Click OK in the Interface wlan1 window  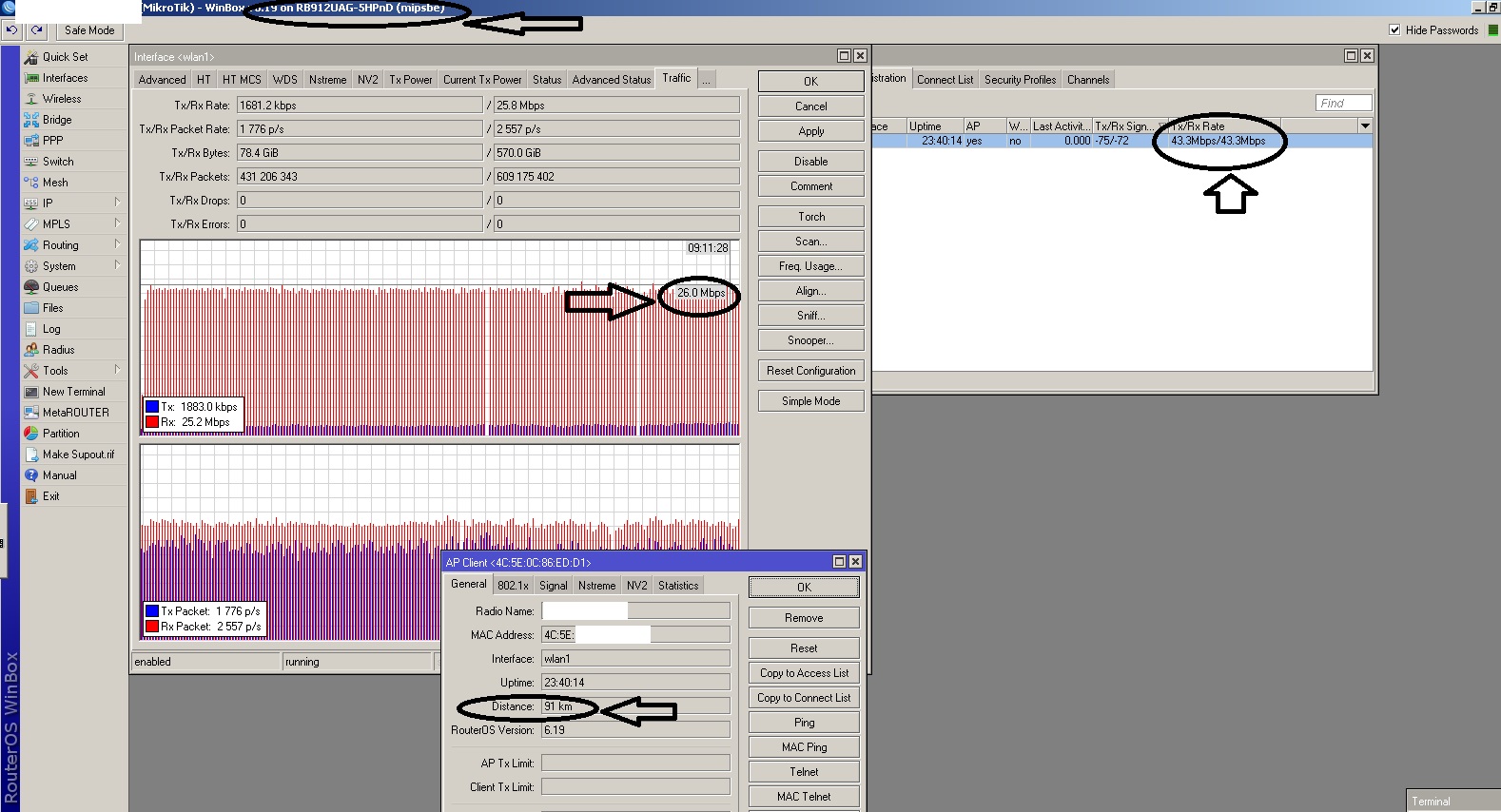[810, 82]
